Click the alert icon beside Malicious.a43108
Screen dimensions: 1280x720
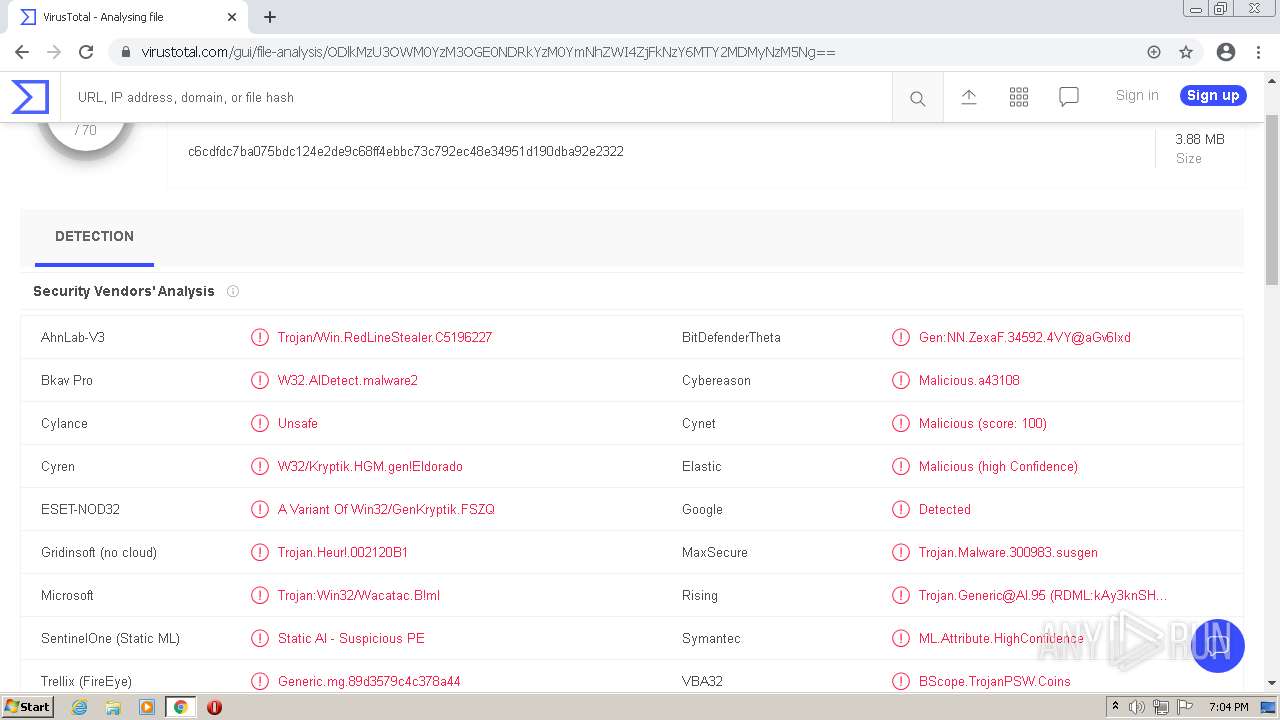(x=901, y=380)
